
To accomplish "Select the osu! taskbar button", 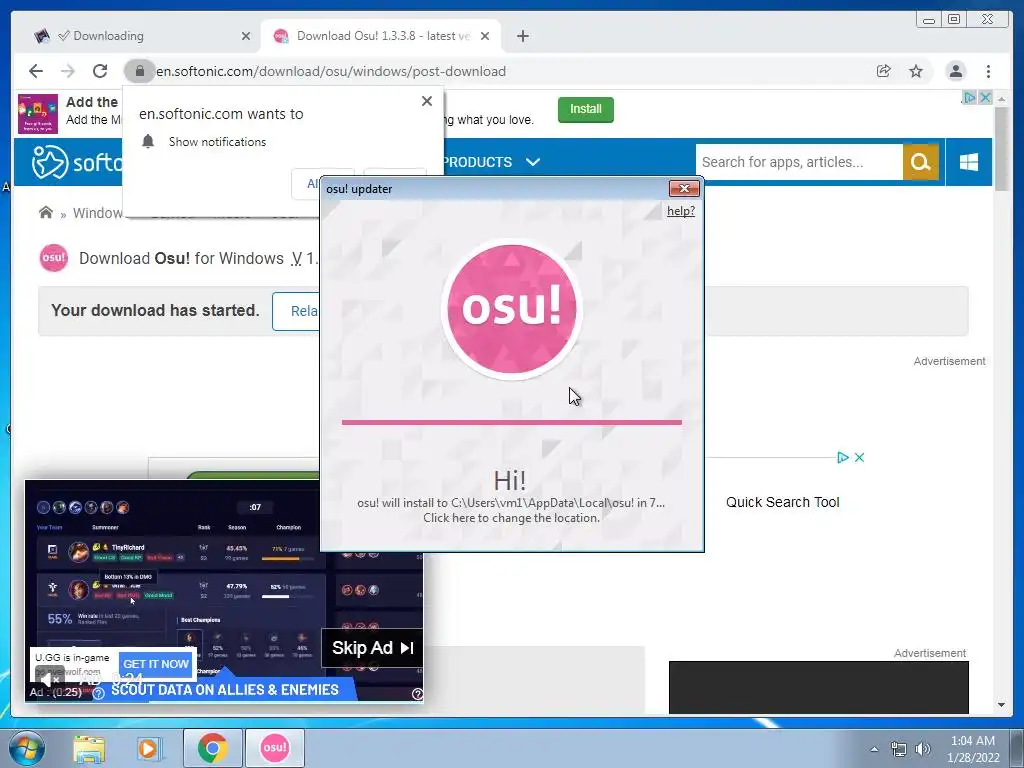I will click(x=274, y=748).
